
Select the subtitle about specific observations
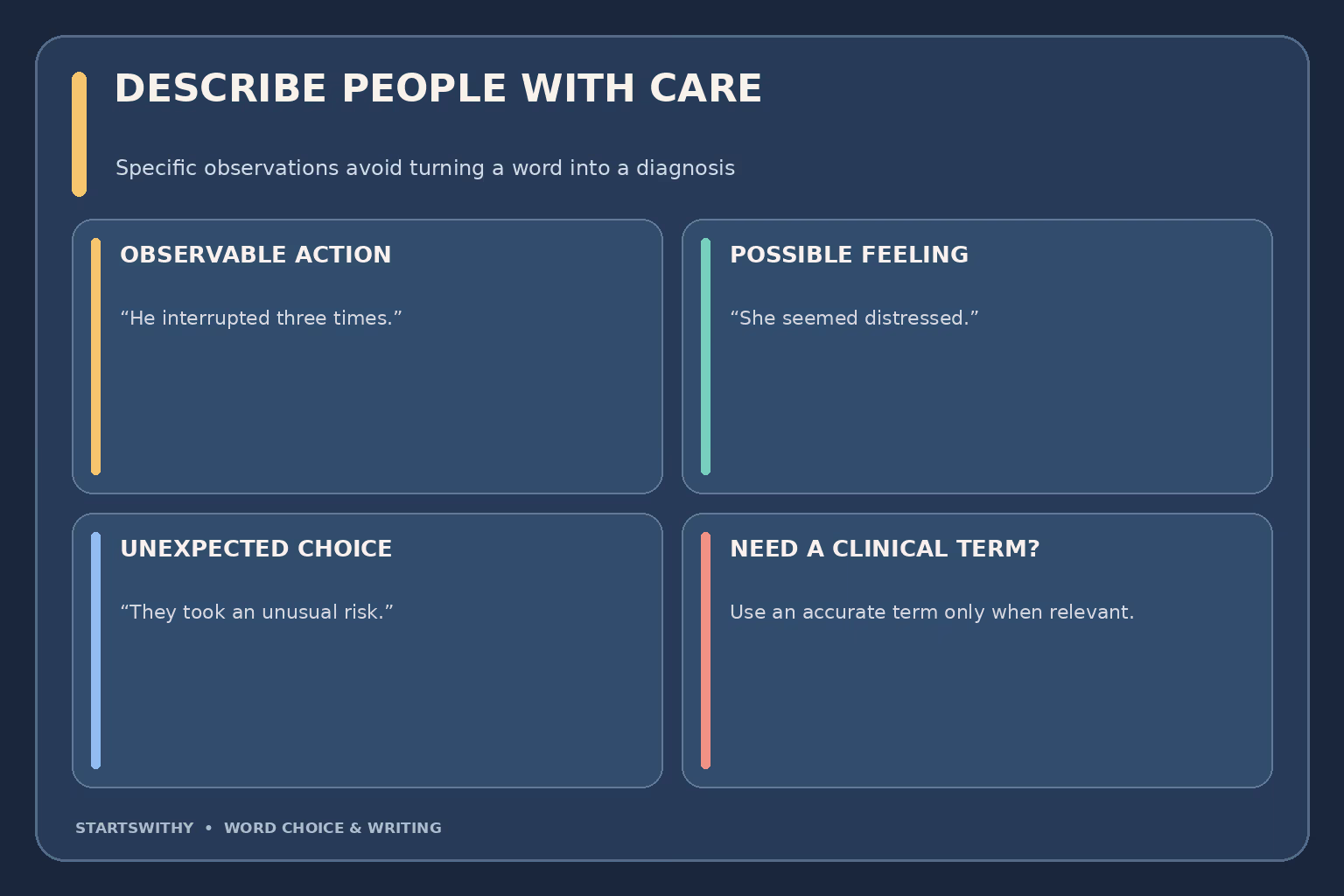click(425, 168)
